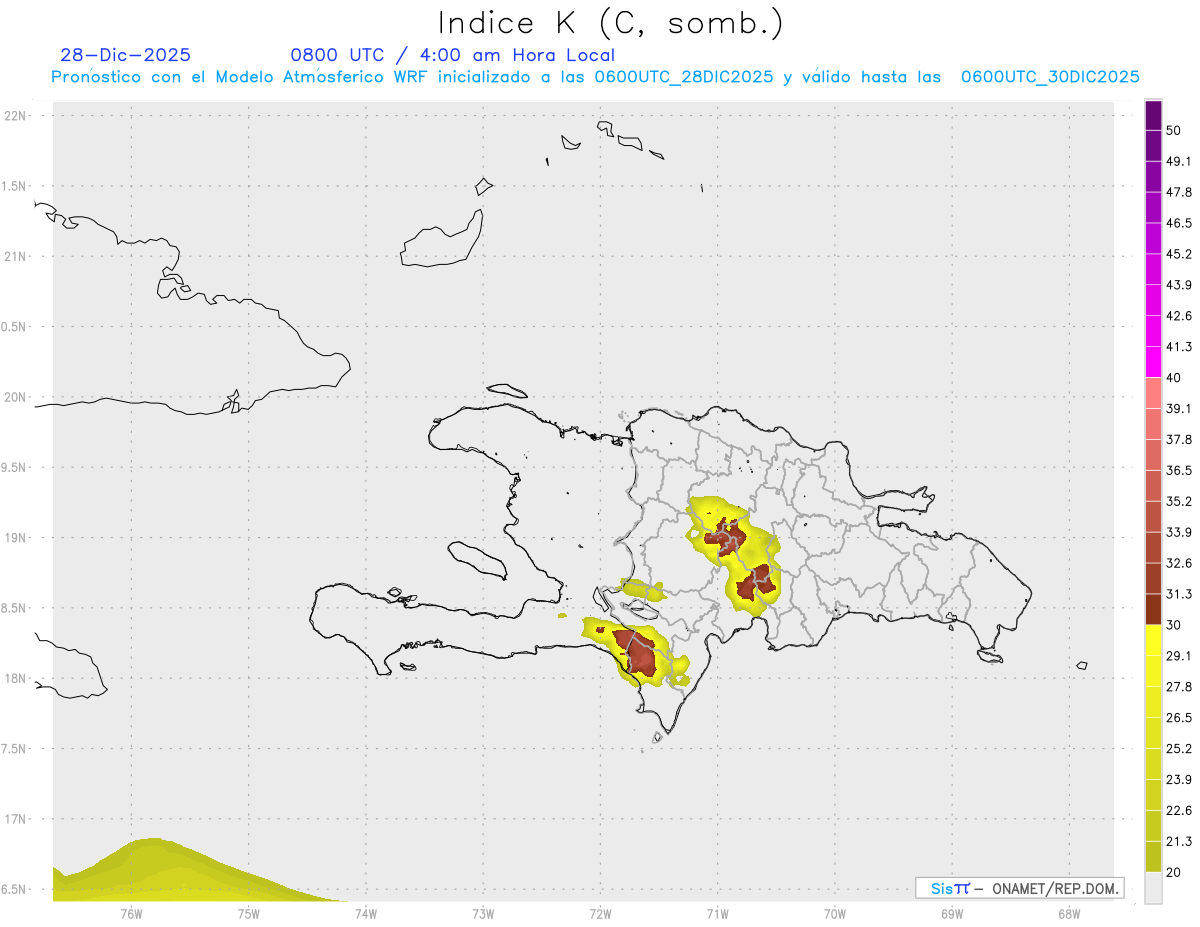Click the dark purple legend swatch above 50
Image resolution: width=1200 pixels, height=927 pixels.
pos(1153,115)
